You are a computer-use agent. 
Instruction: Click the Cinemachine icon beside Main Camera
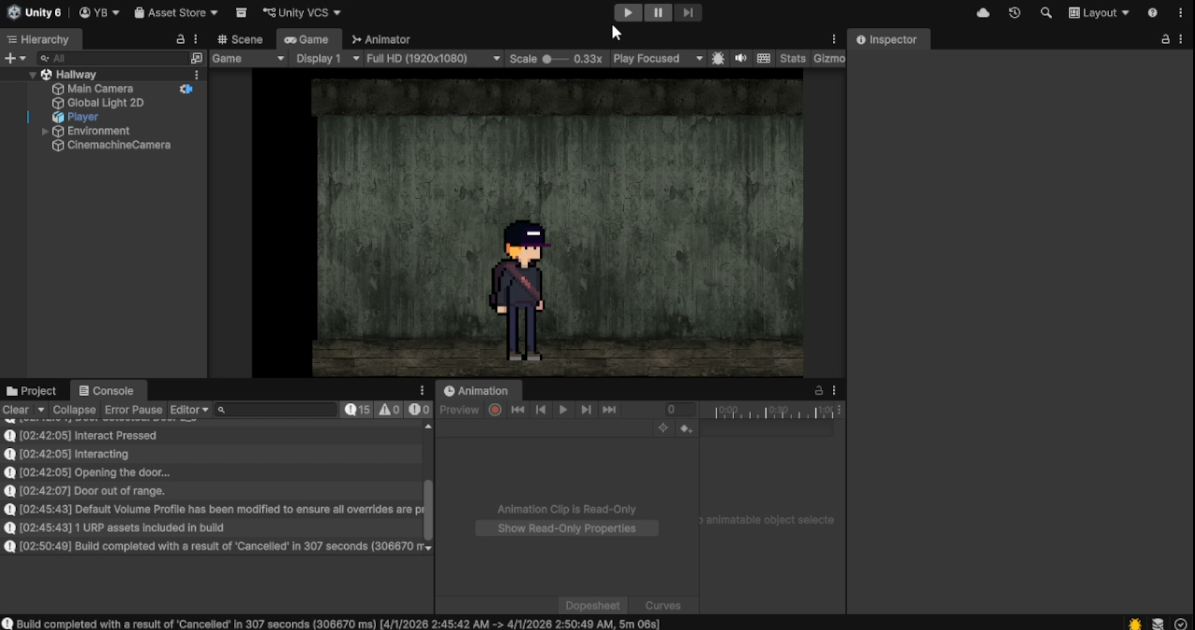[186, 89]
